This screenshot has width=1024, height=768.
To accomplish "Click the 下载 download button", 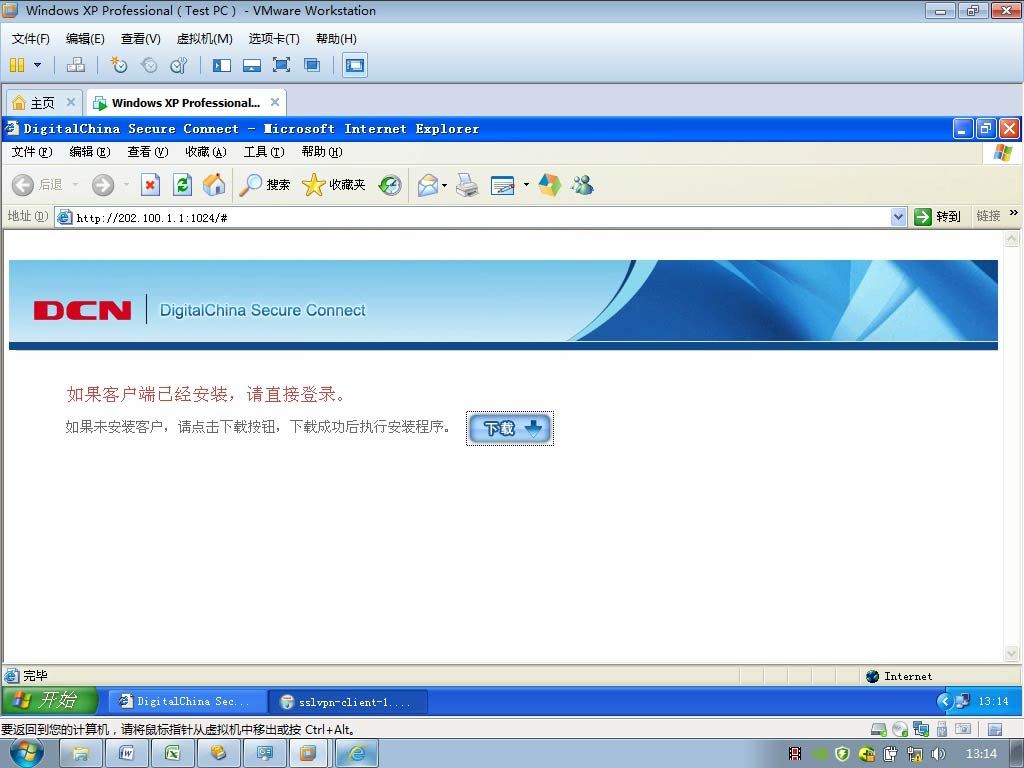I will point(510,428).
